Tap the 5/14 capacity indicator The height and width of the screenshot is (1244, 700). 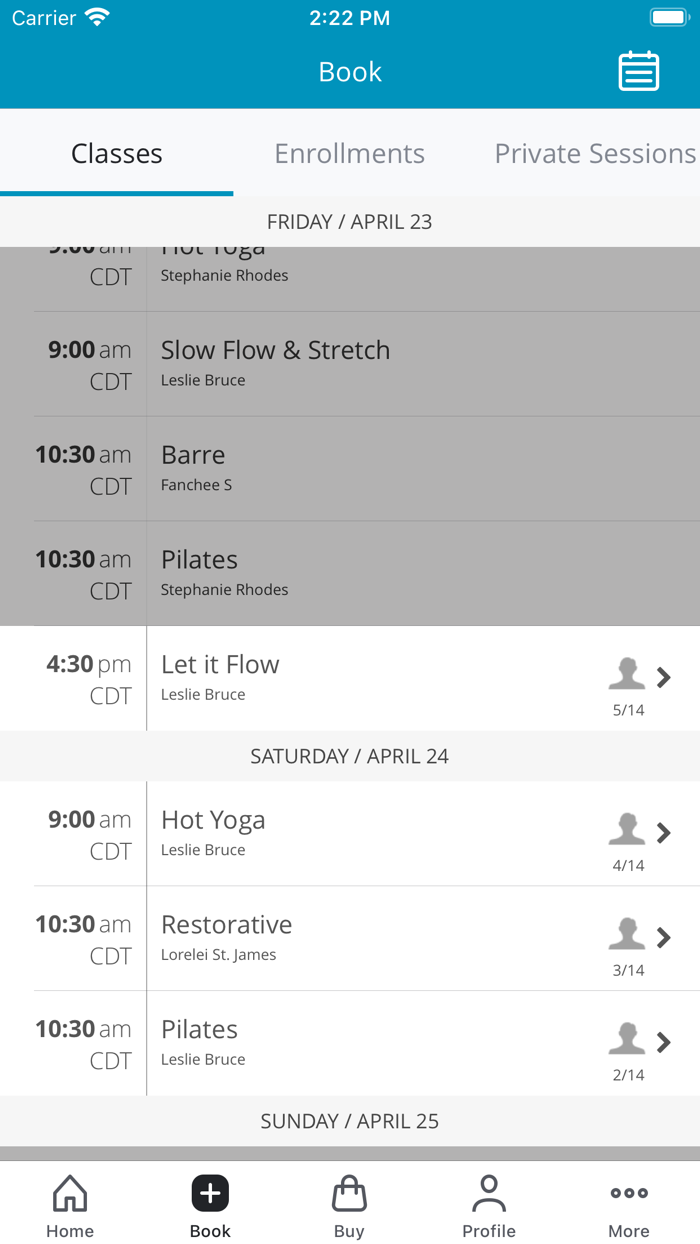(627, 712)
